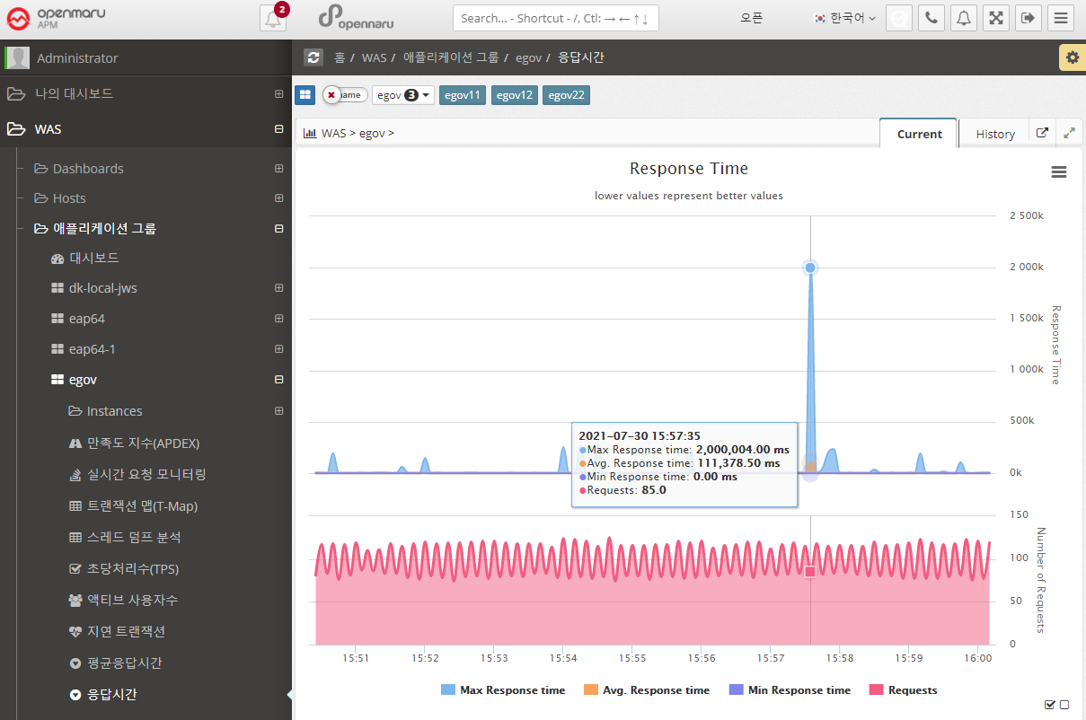1086x720 pixels.
Task: Click the empty deselect-all legend checkbox
Action: coord(1064,705)
